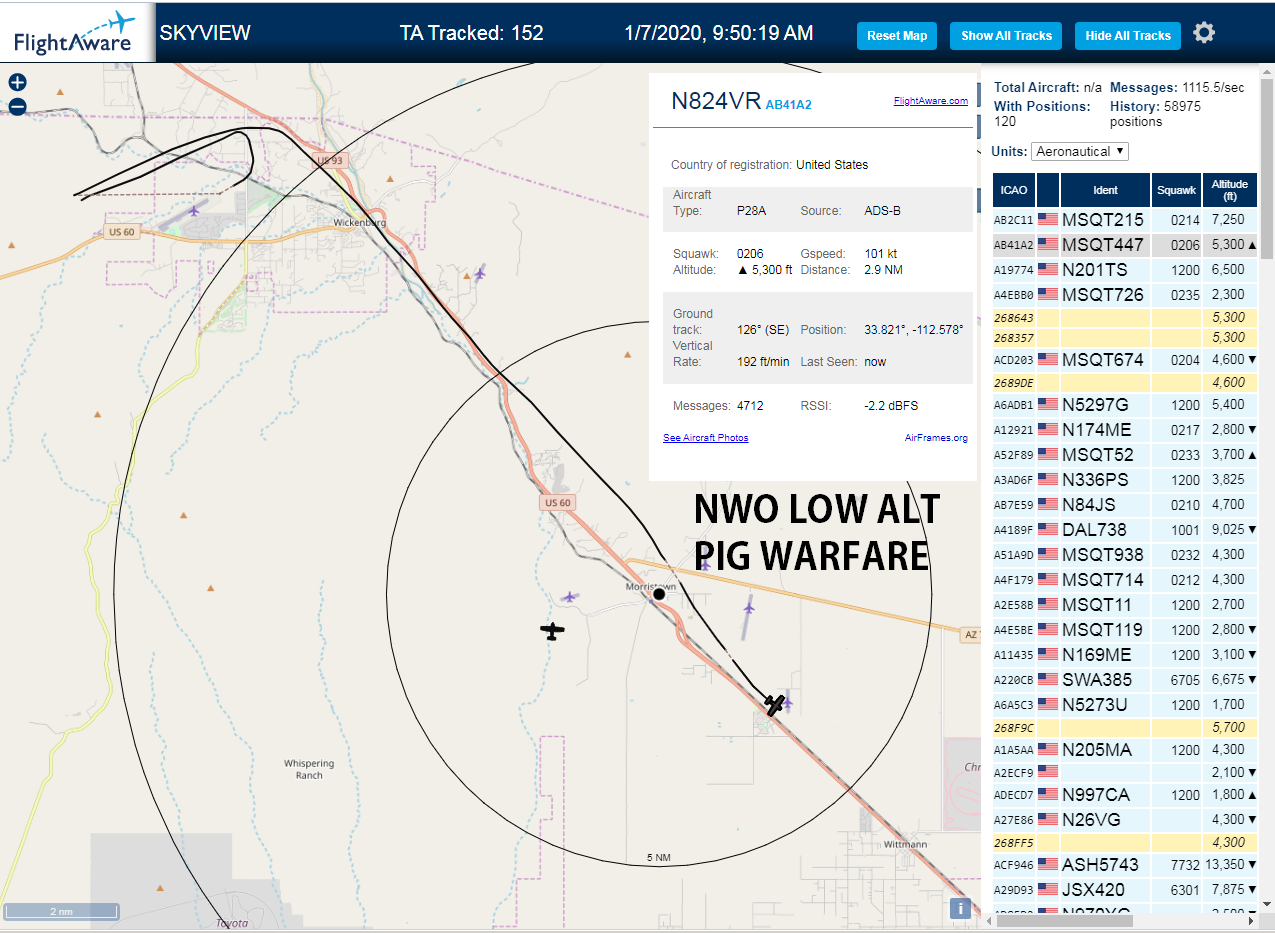Select the MSQT447 aircraft row
Image resolution: width=1275 pixels, height=933 pixels.
[1125, 244]
